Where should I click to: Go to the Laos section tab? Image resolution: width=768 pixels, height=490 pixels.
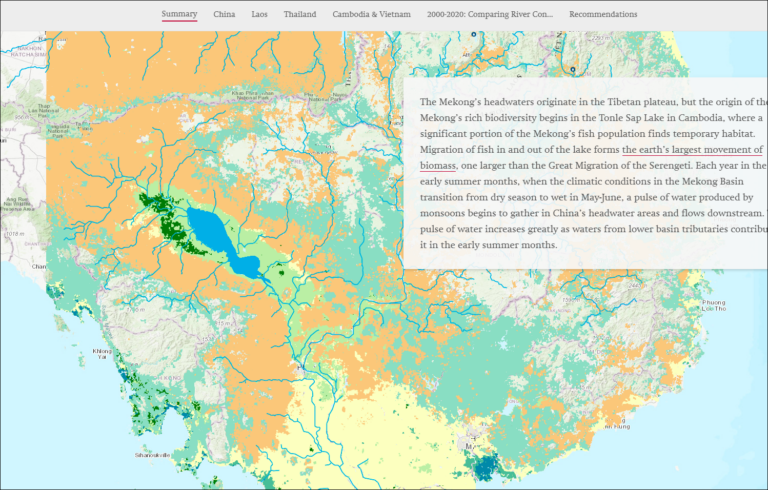tap(259, 14)
